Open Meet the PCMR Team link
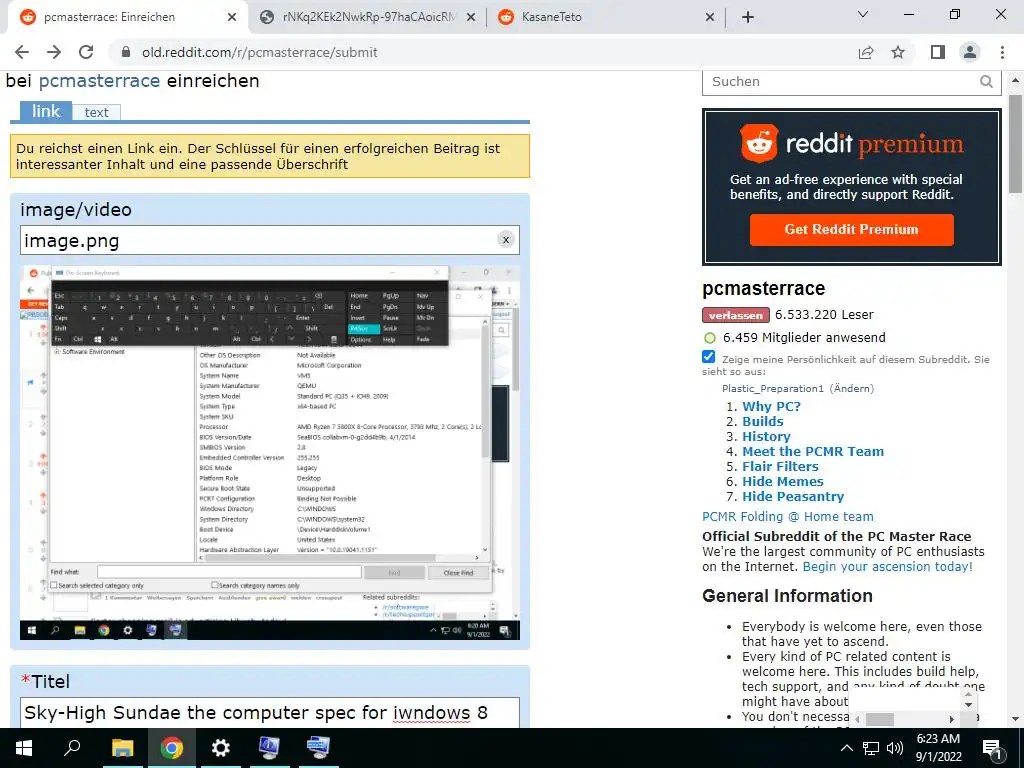 tap(813, 451)
